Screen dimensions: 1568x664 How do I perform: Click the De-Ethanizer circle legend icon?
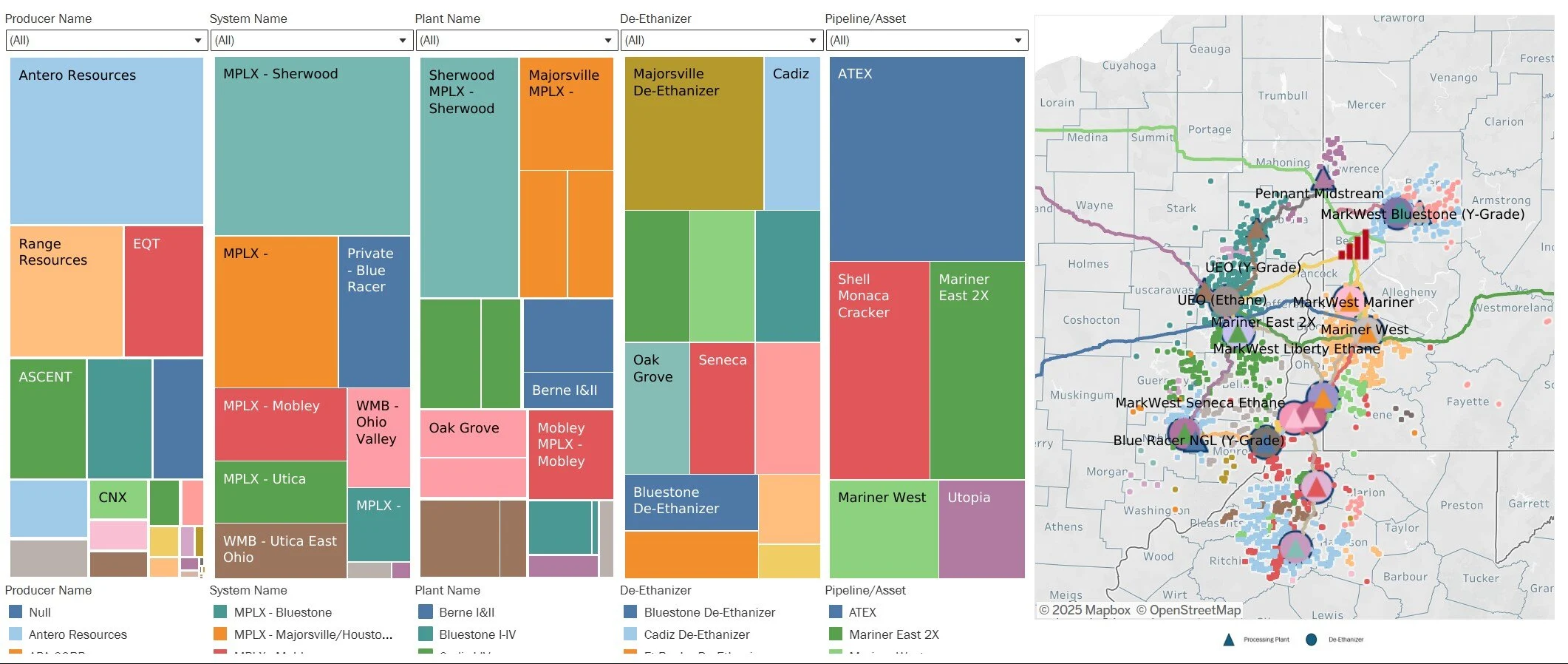pyautogui.click(x=1312, y=640)
